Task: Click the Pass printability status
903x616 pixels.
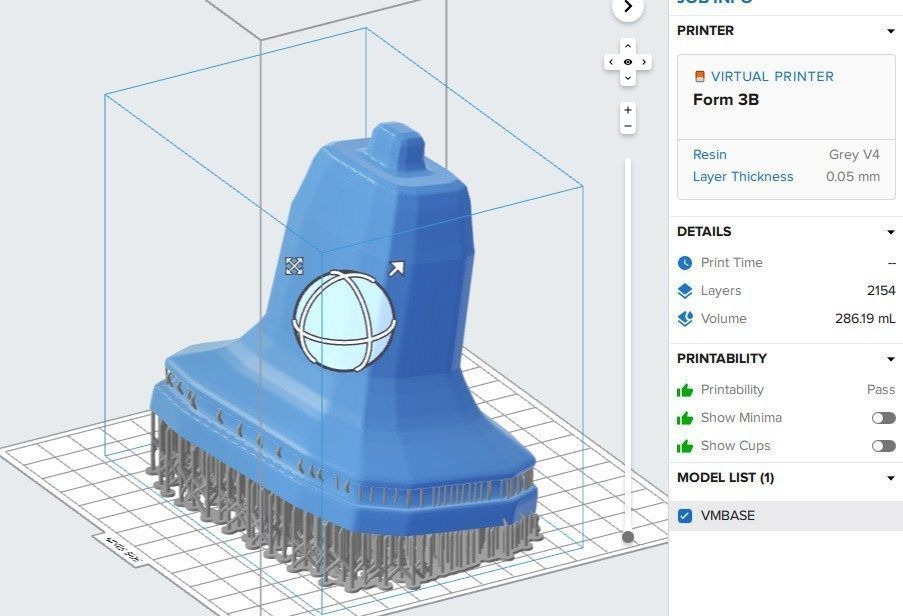Action: (881, 390)
